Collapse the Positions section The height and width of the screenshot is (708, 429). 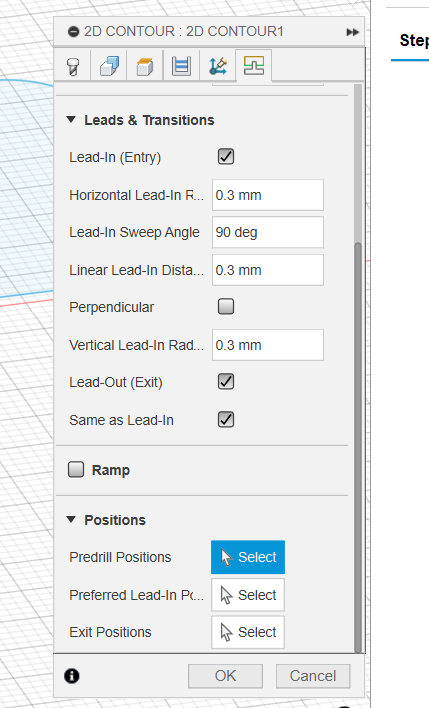point(71,519)
